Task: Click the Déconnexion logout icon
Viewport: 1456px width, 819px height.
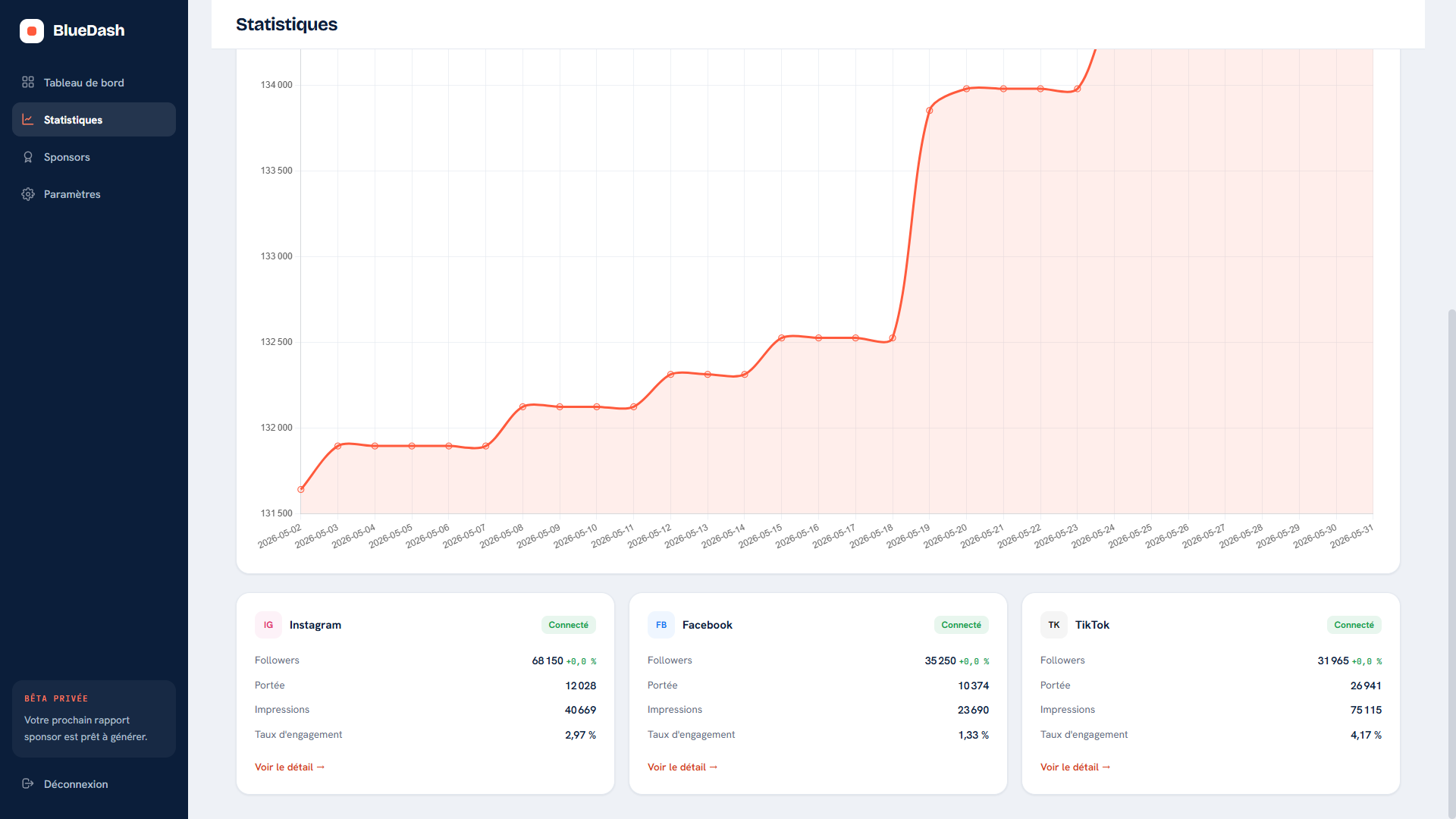Action: click(x=28, y=783)
